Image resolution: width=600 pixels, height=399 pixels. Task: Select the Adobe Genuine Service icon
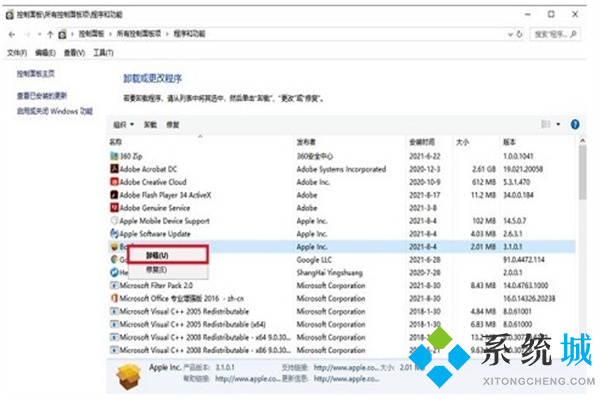click(x=114, y=208)
